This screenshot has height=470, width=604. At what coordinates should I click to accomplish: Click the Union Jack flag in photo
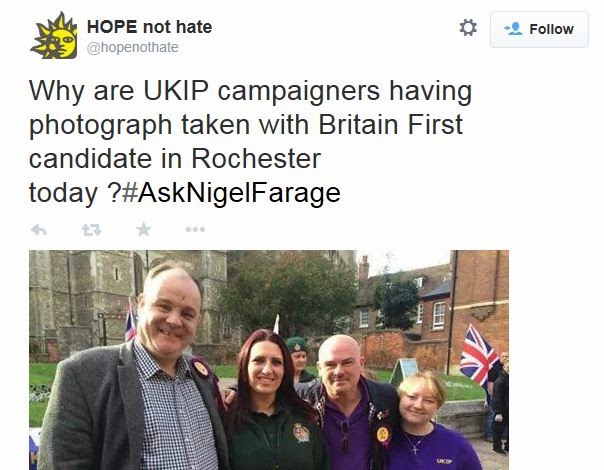point(477,355)
